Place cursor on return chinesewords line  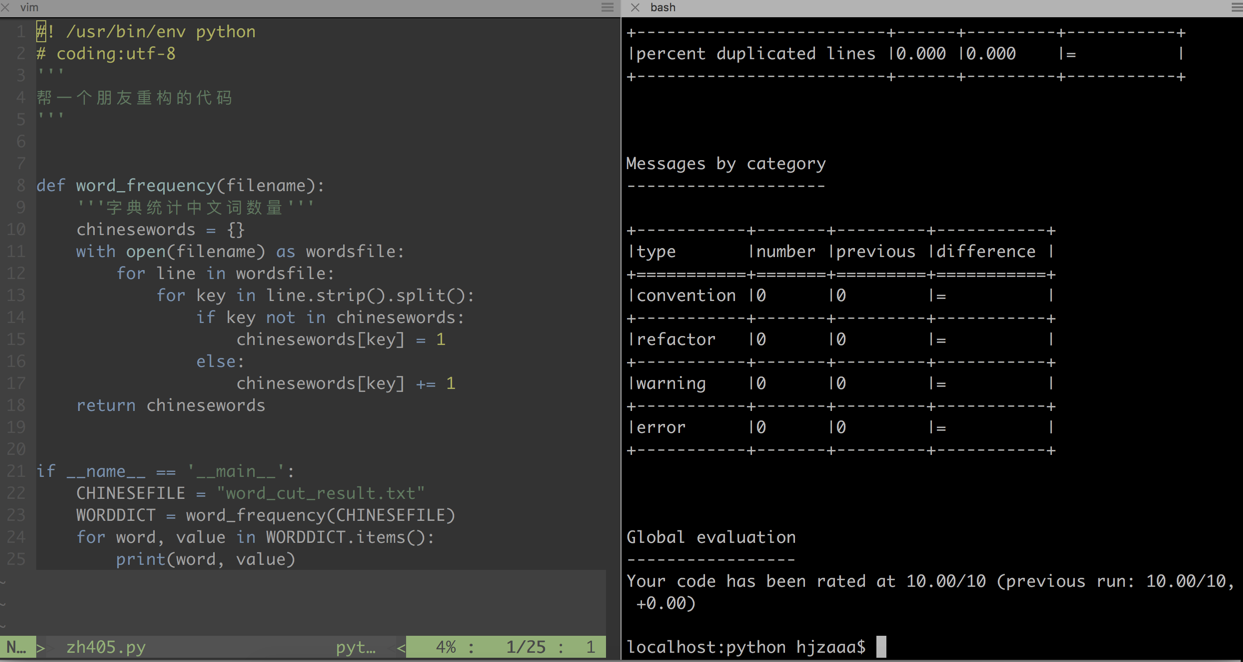(x=171, y=405)
